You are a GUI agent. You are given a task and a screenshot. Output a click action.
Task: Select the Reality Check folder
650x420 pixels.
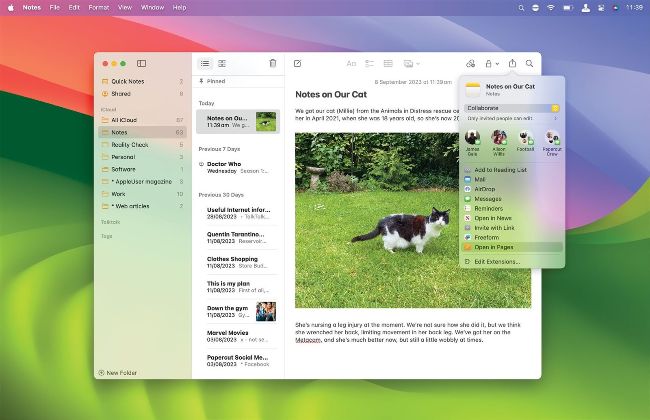129,144
